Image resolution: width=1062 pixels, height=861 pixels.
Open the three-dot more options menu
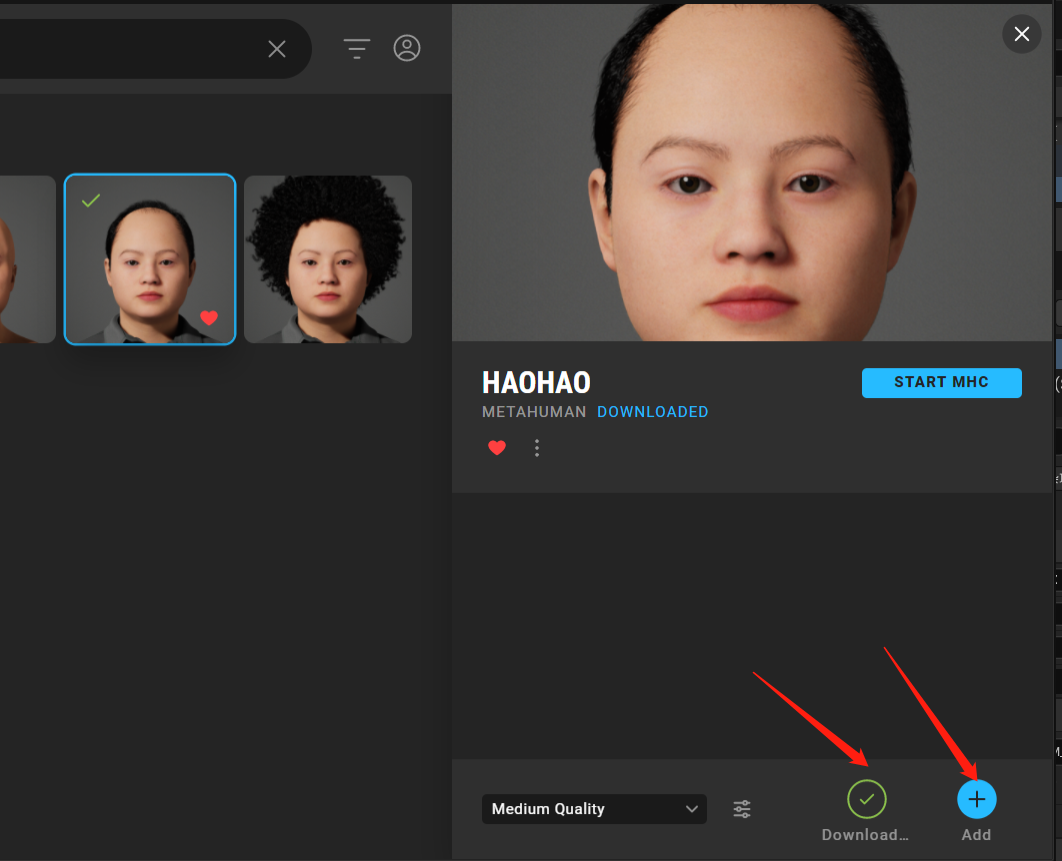pyautogui.click(x=536, y=448)
